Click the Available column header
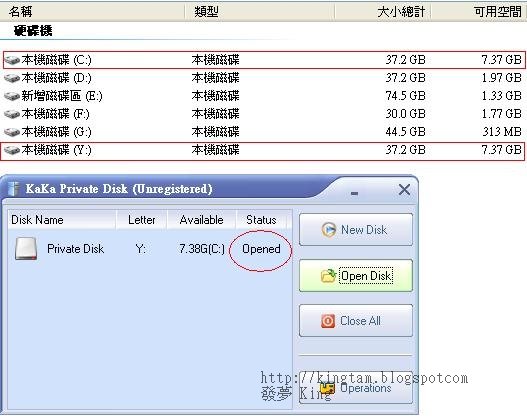 tap(202, 220)
